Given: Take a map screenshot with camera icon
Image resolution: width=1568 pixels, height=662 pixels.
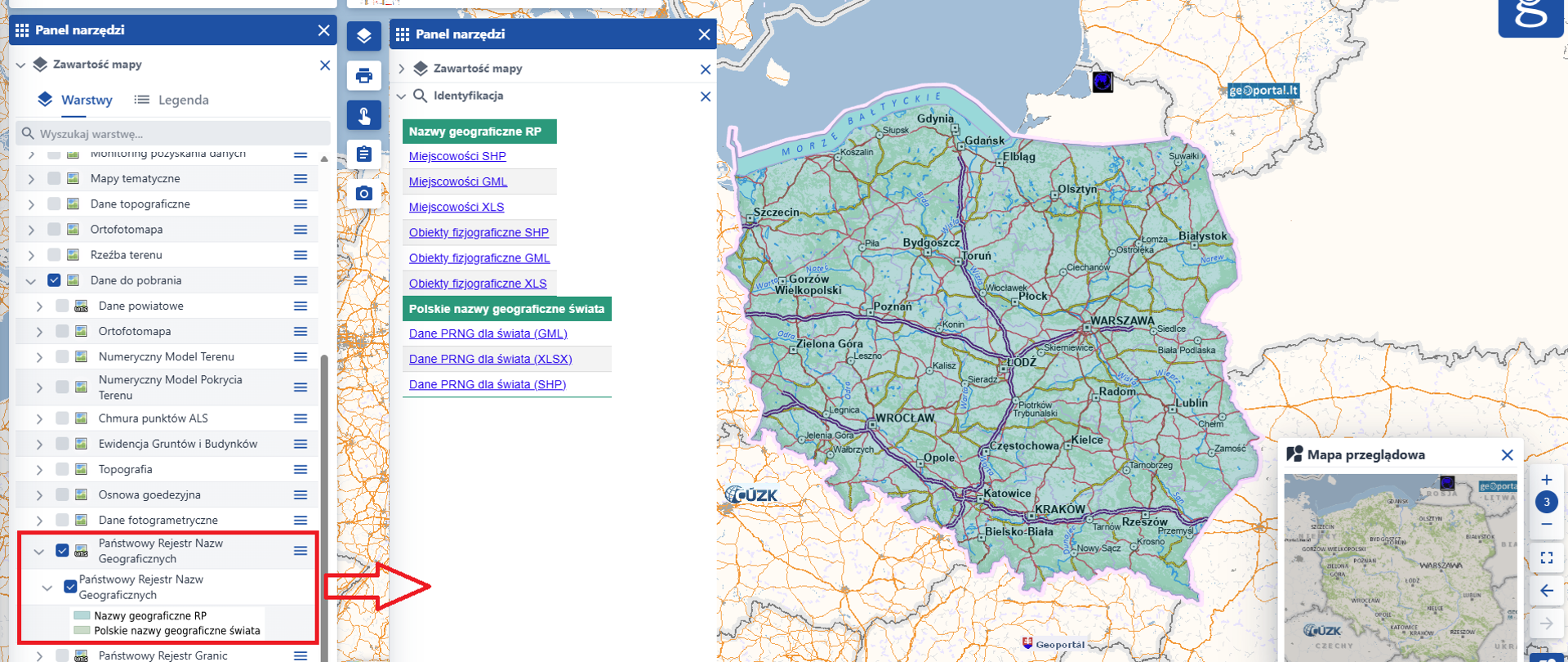Looking at the screenshot, I should (x=364, y=193).
